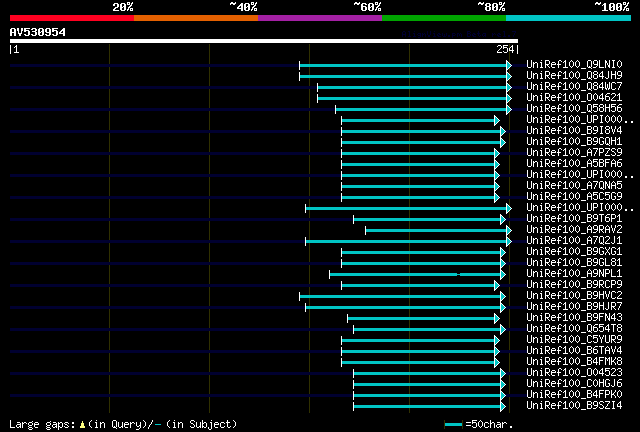
Task: Select the UniRef100_B9GL81 label
Action: click(574, 263)
